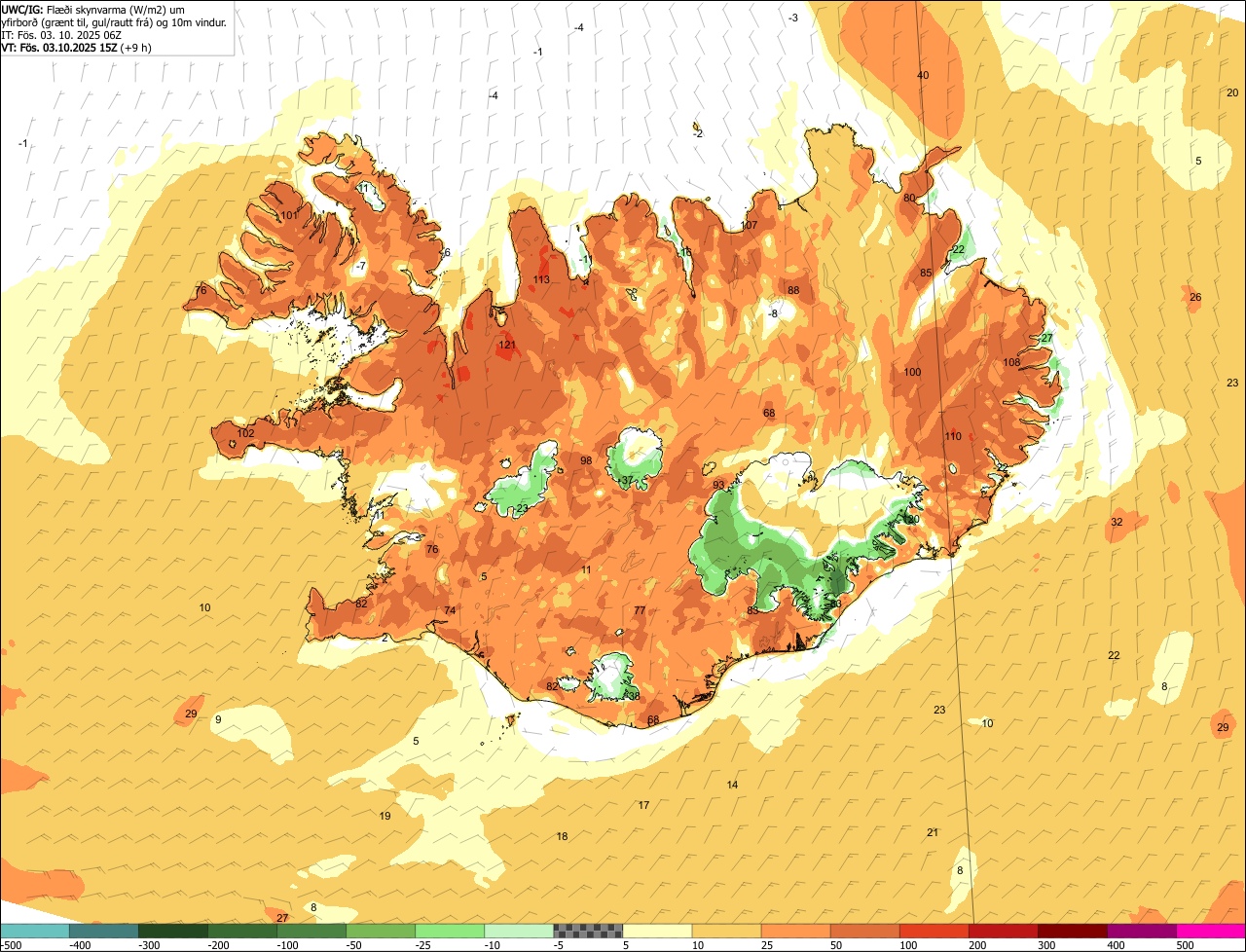Click checkered legend swatch between -5 and 5

pyautogui.click(x=588, y=931)
